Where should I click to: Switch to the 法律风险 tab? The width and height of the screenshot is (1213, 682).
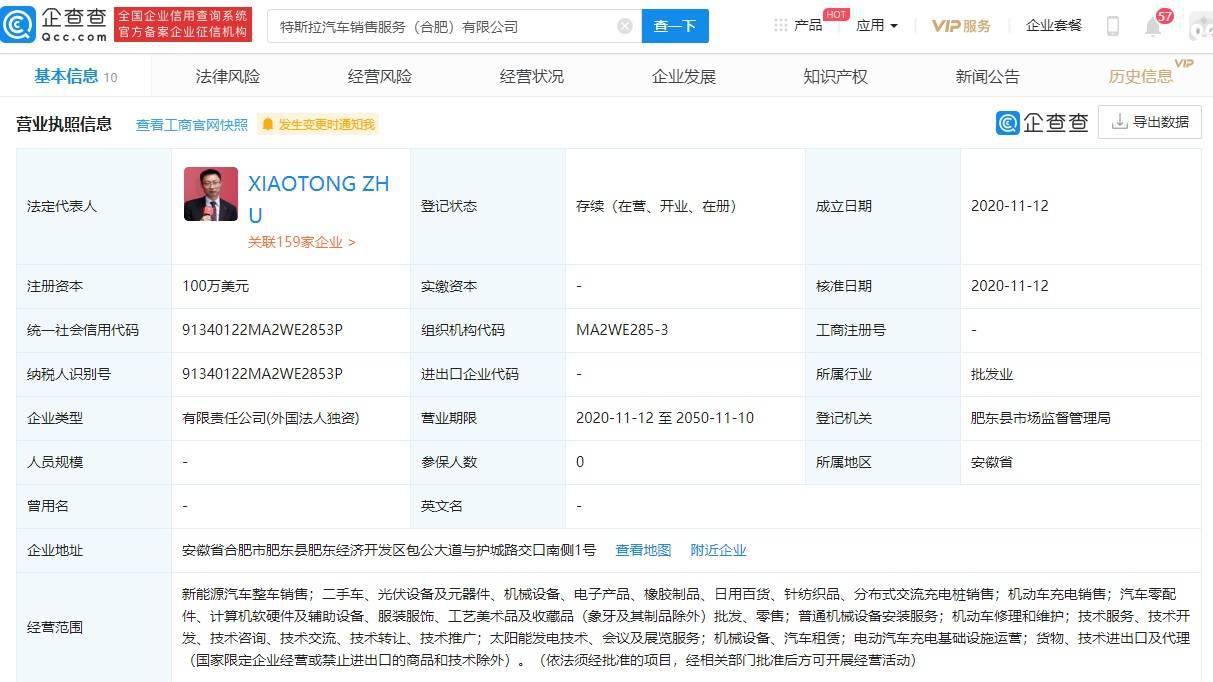click(x=228, y=76)
